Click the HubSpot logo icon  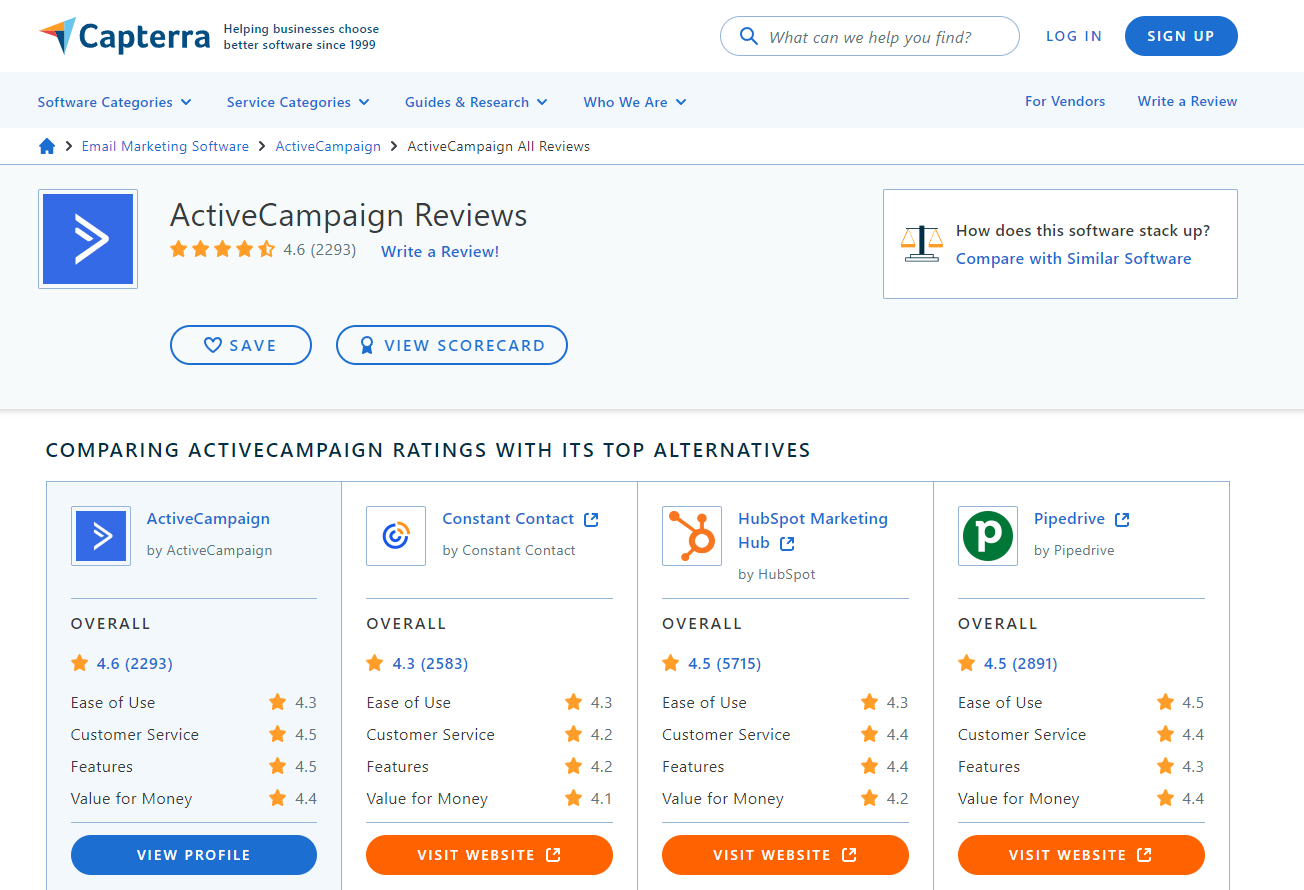pos(692,536)
